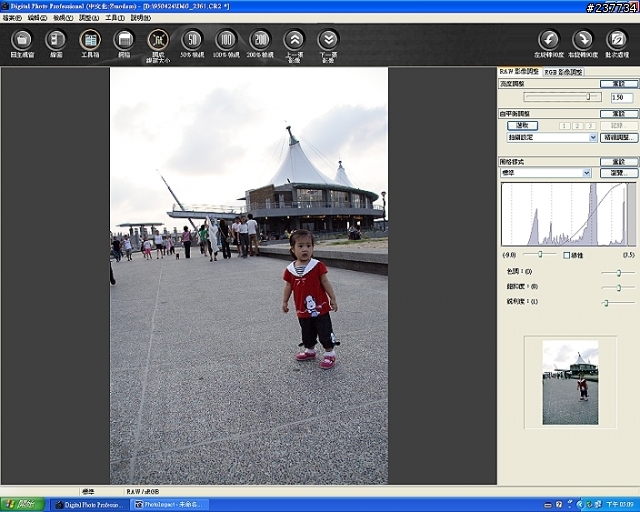Rotate image right 90 degrees
This screenshot has width=640, height=512.
point(583,40)
